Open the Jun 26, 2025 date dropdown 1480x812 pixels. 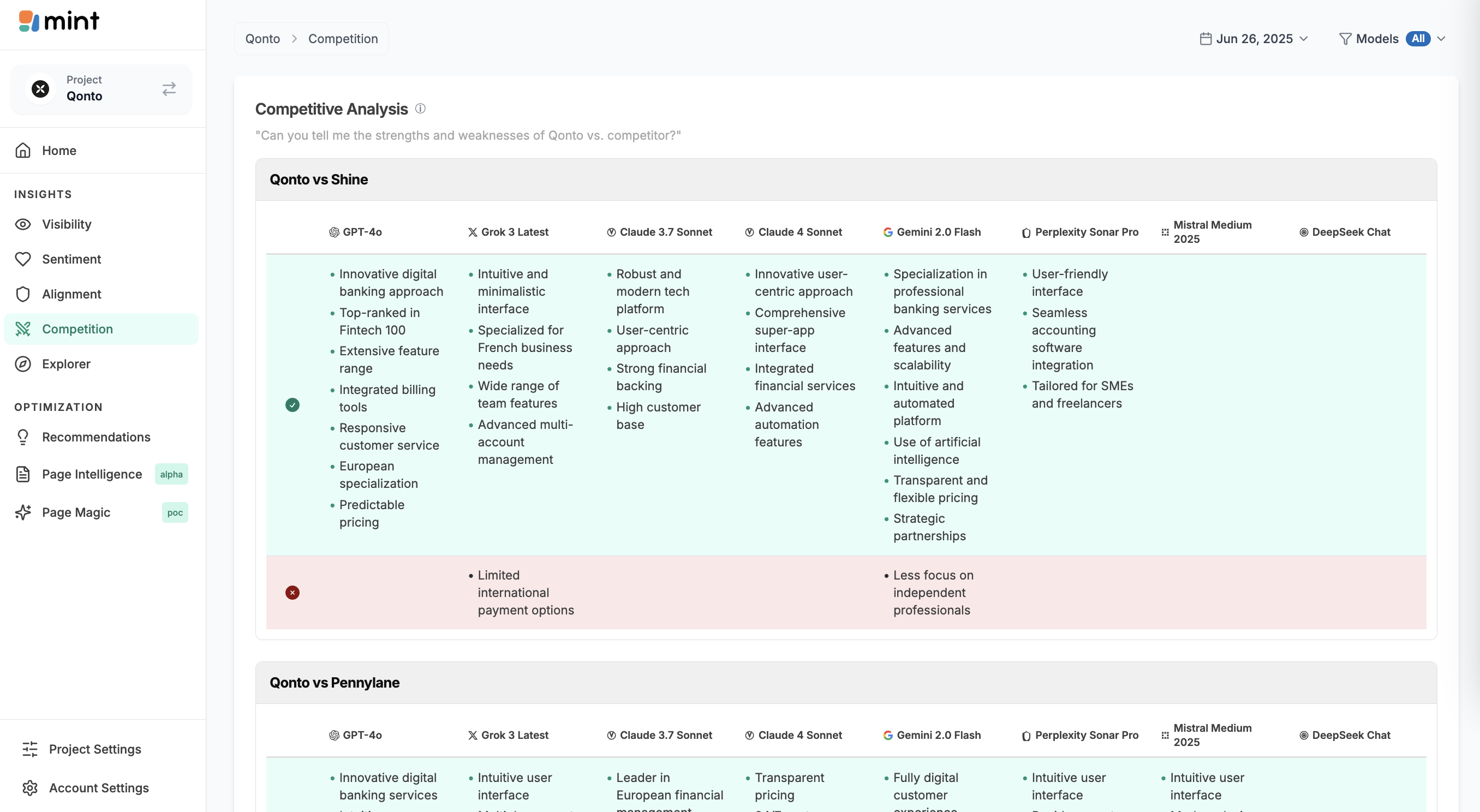(x=1254, y=39)
